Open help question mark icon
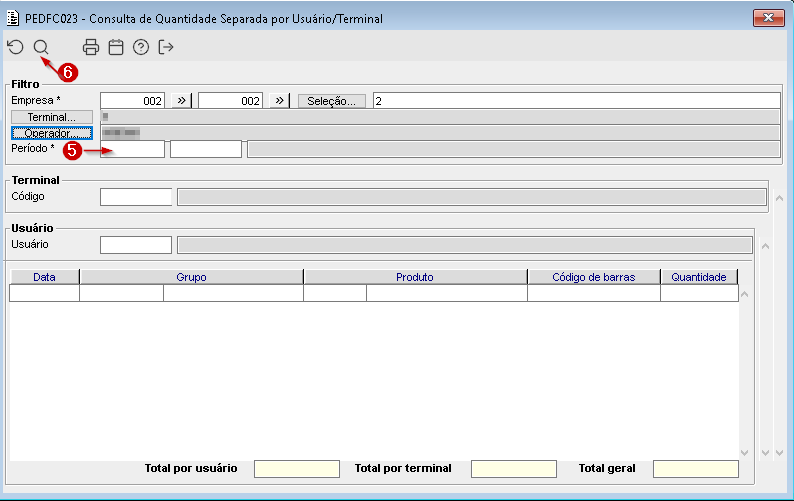 pos(141,47)
